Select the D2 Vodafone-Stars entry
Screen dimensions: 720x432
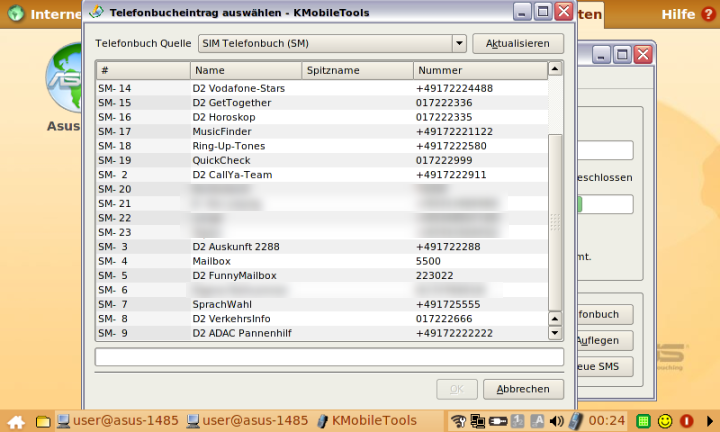click(x=322, y=88)
